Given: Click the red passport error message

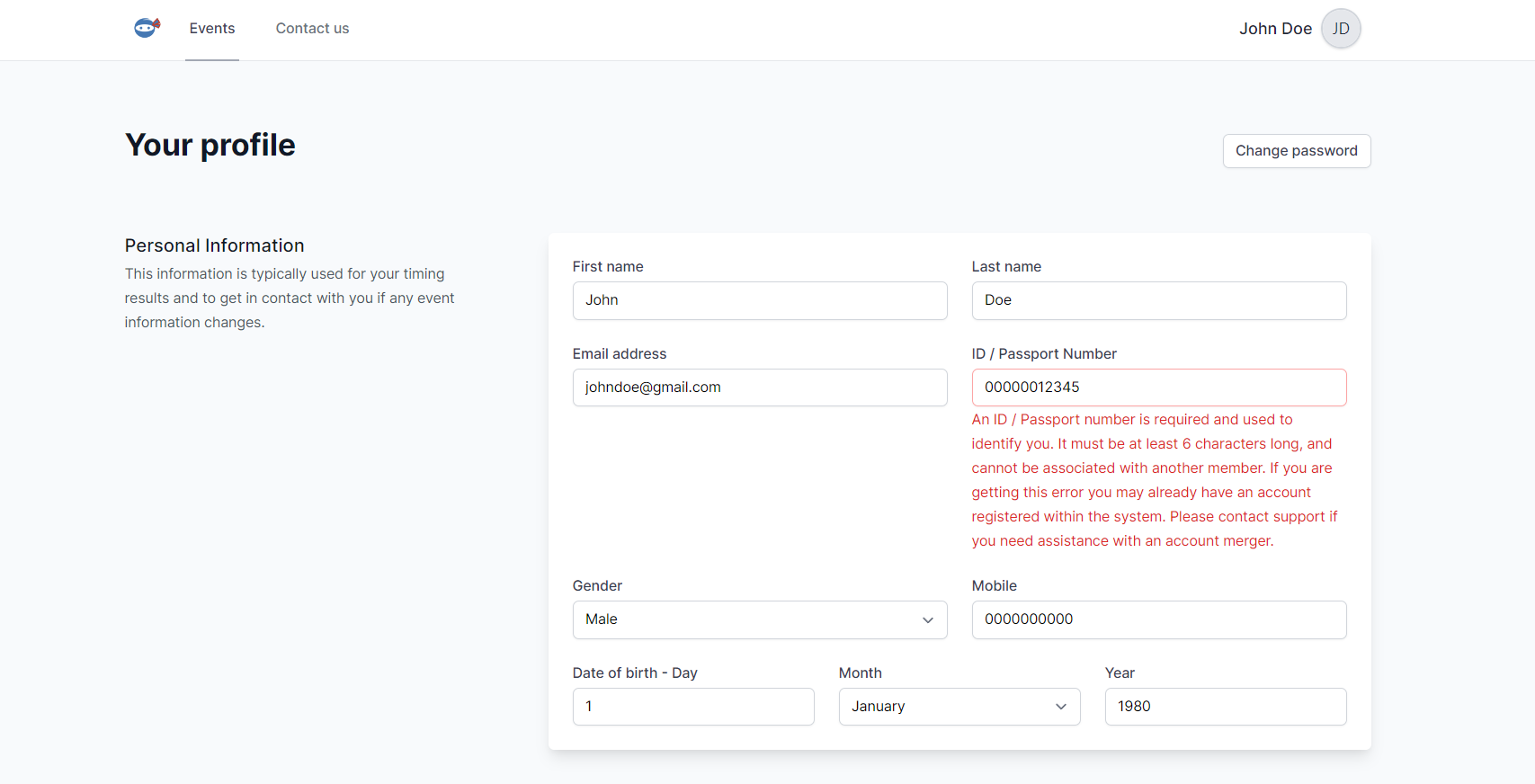Looking at the screenshot, I should 1154,480.
